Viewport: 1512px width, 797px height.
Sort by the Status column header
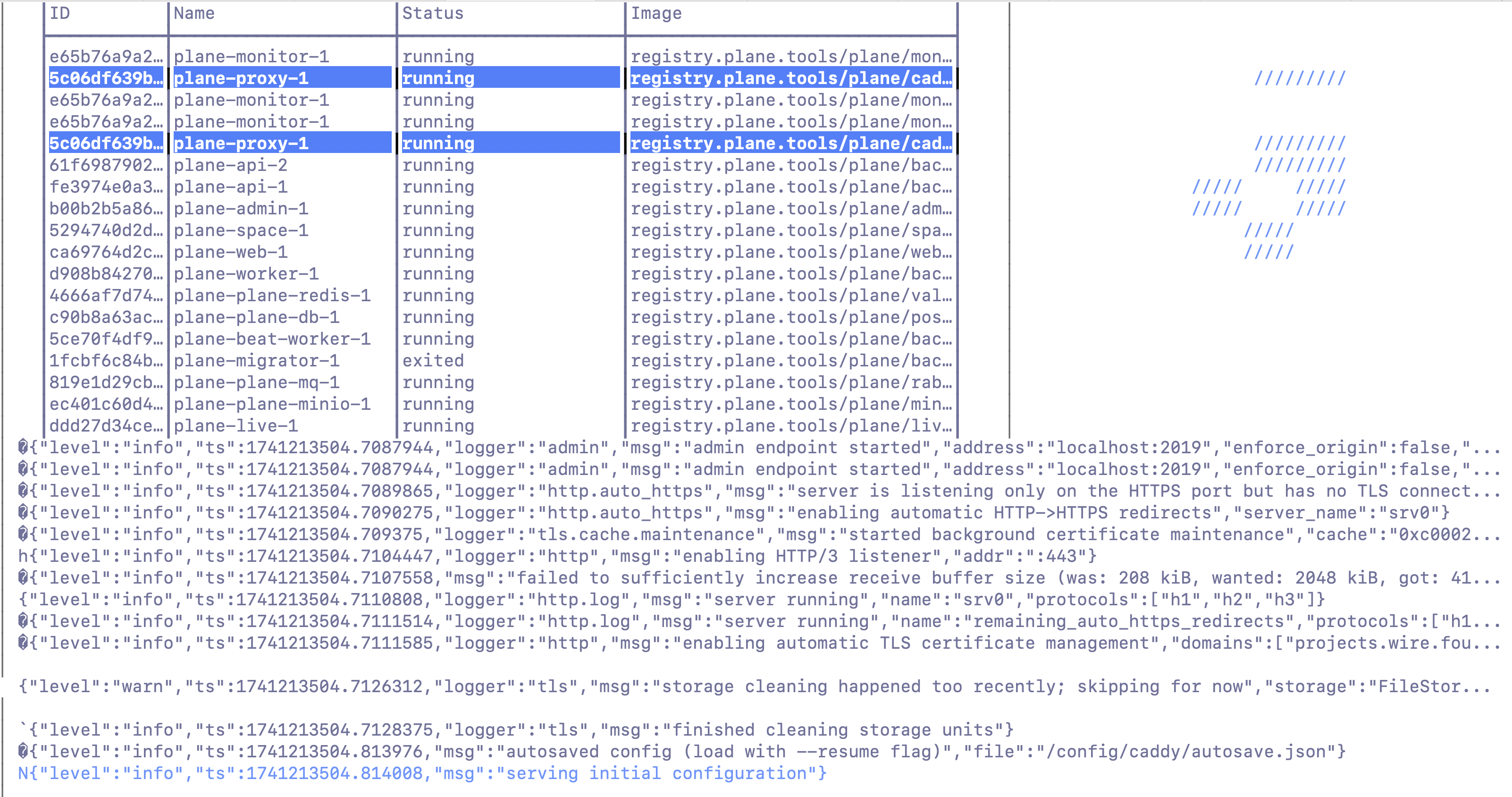(x=433, y=14)
